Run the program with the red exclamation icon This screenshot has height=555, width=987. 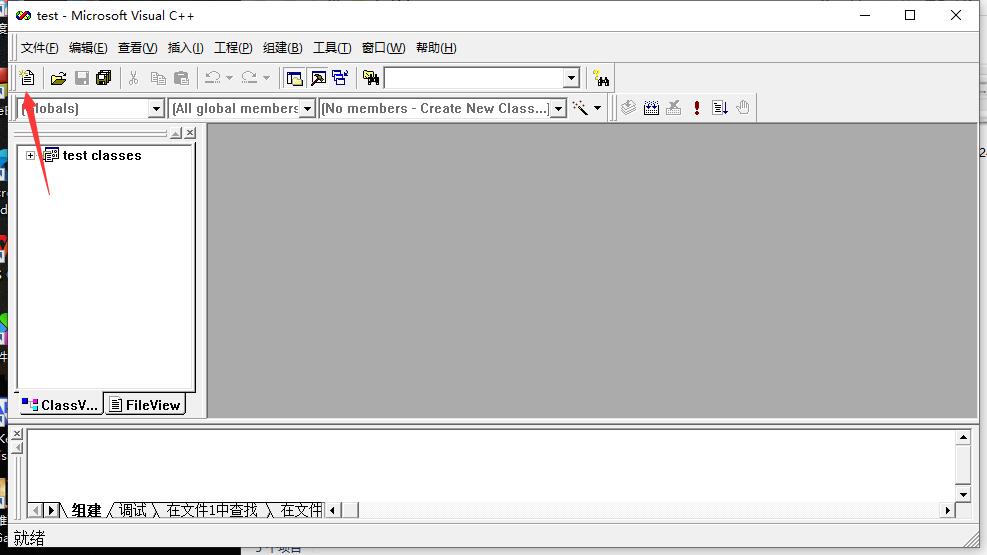point(697,108)
